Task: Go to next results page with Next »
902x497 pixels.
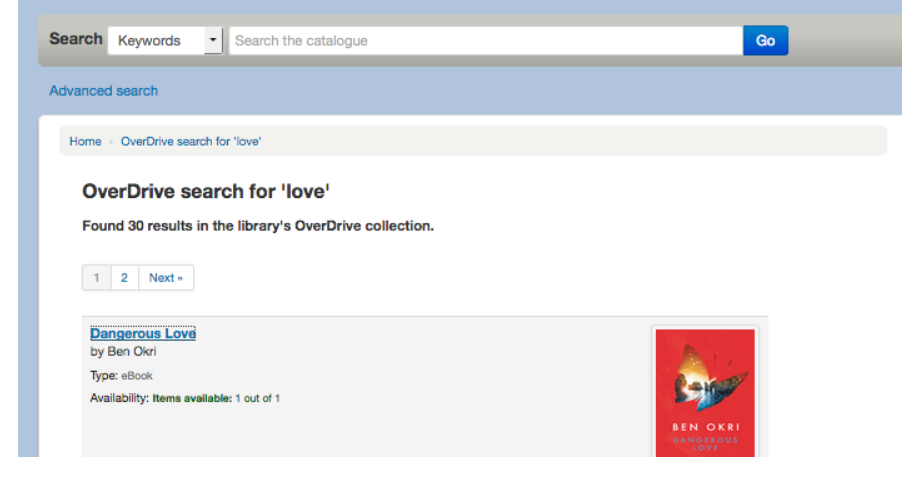Action: (x=166, y=278)
